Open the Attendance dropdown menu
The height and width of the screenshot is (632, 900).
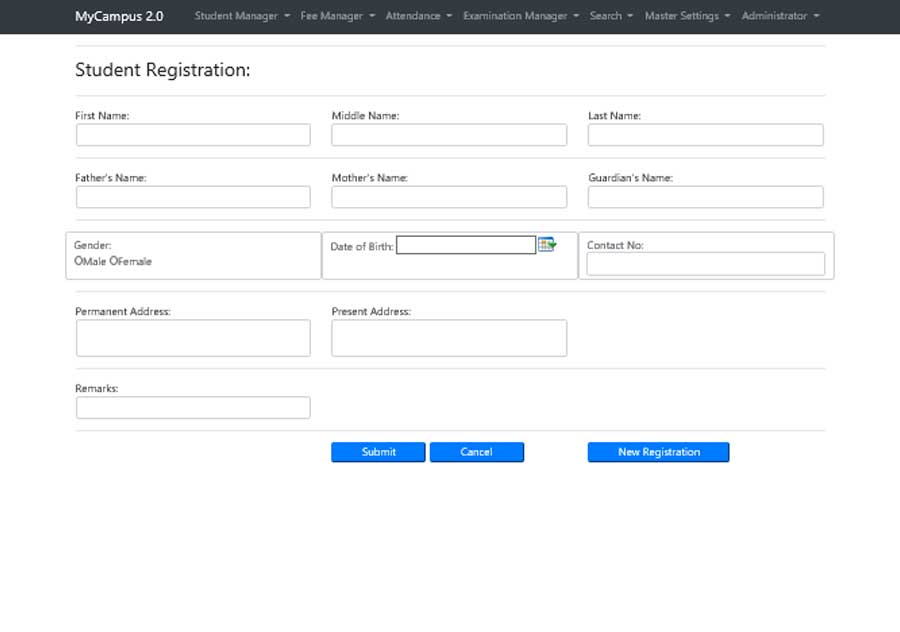pyautogui.click(x=419, y=16)
